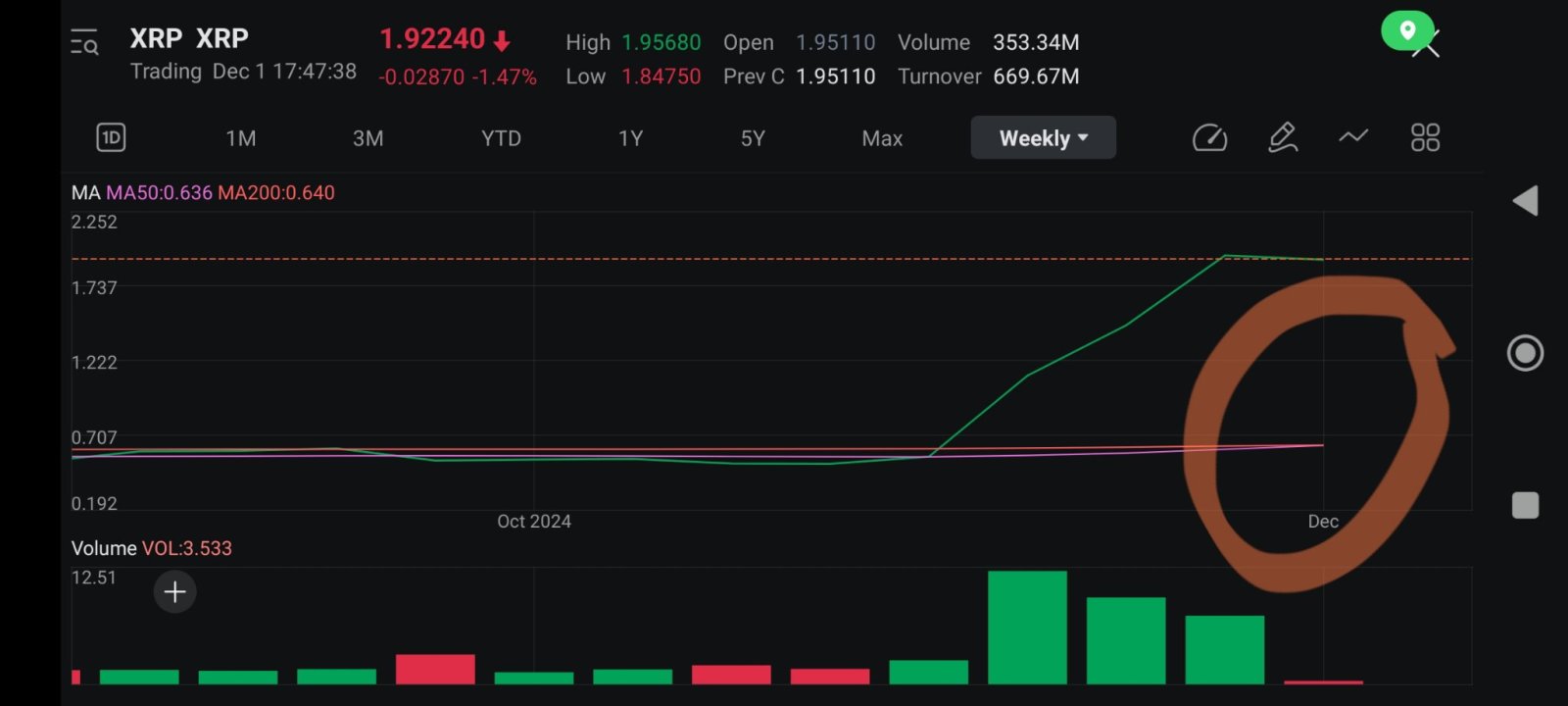This screenshot has width=1568, height=706.
Task: Tap MA200:0.640 indicator value
Action: (x=276, y=193)
